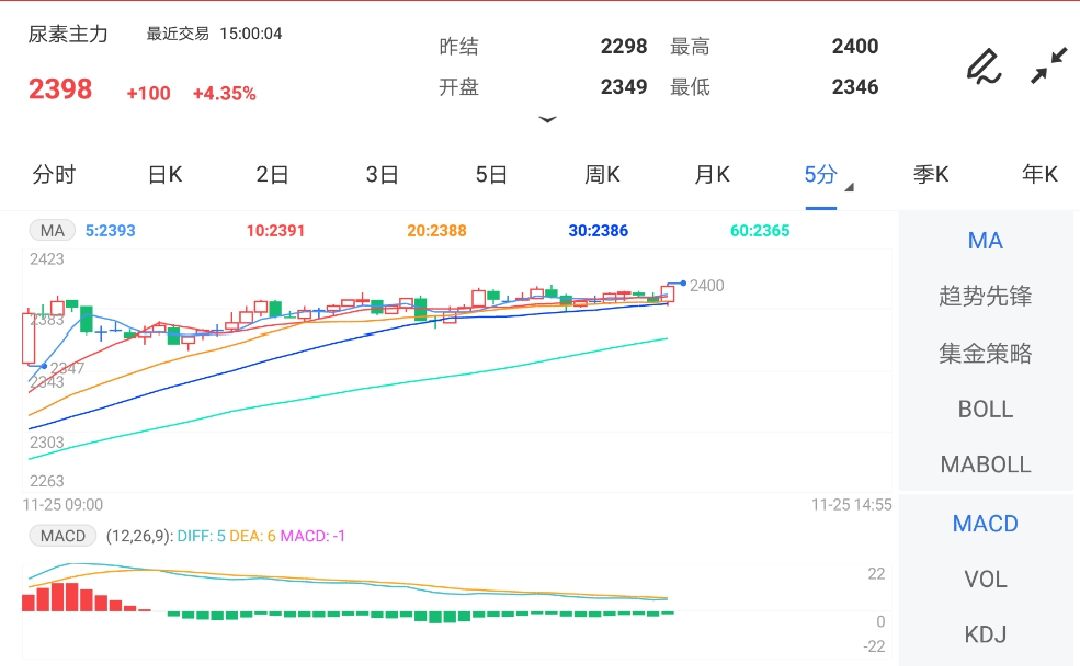Switch to the 日K tab
The width and height of the screenshot is (1080, 666).
point(165,174)
